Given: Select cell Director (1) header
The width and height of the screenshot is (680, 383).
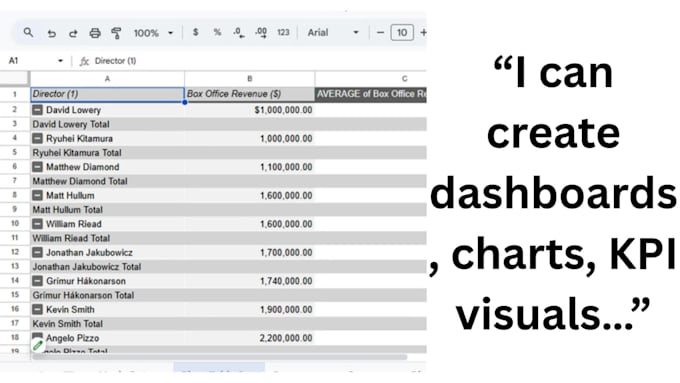Looking at the screenshot, I should click(x=107, y=94).
